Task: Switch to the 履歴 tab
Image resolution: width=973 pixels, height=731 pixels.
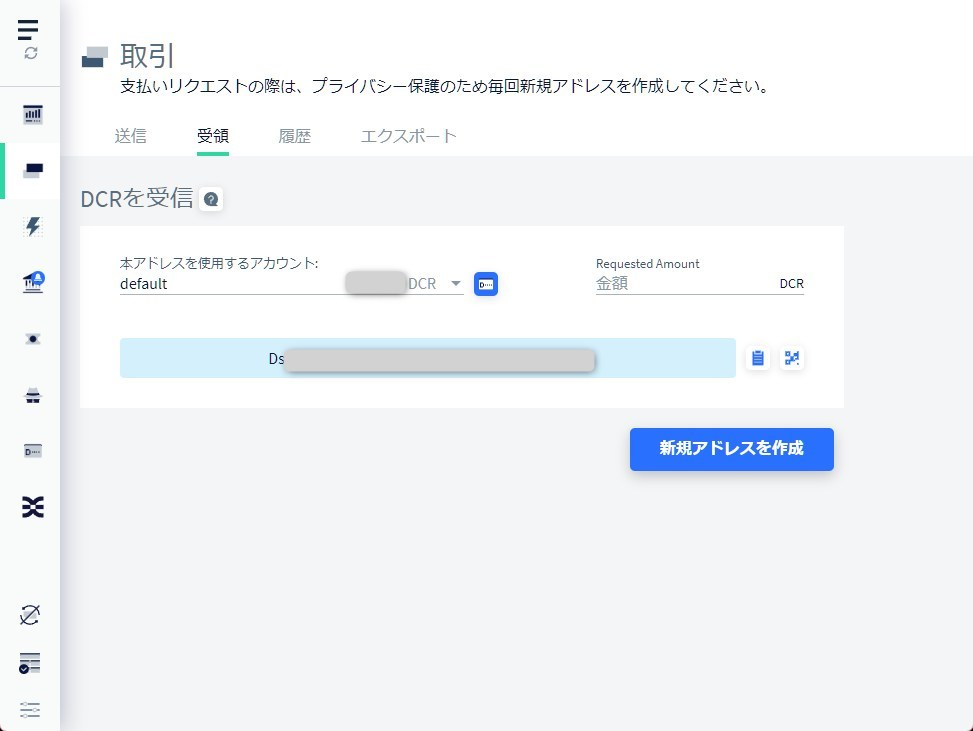Action: click(294, 137)
